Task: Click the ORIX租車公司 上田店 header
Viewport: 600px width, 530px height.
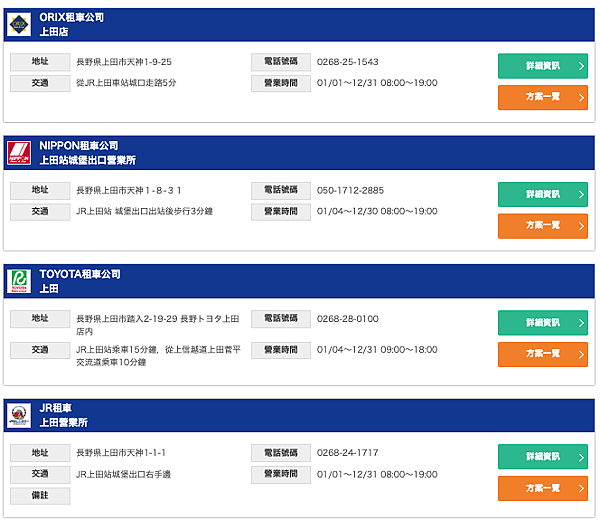Action: pos(72,24)
